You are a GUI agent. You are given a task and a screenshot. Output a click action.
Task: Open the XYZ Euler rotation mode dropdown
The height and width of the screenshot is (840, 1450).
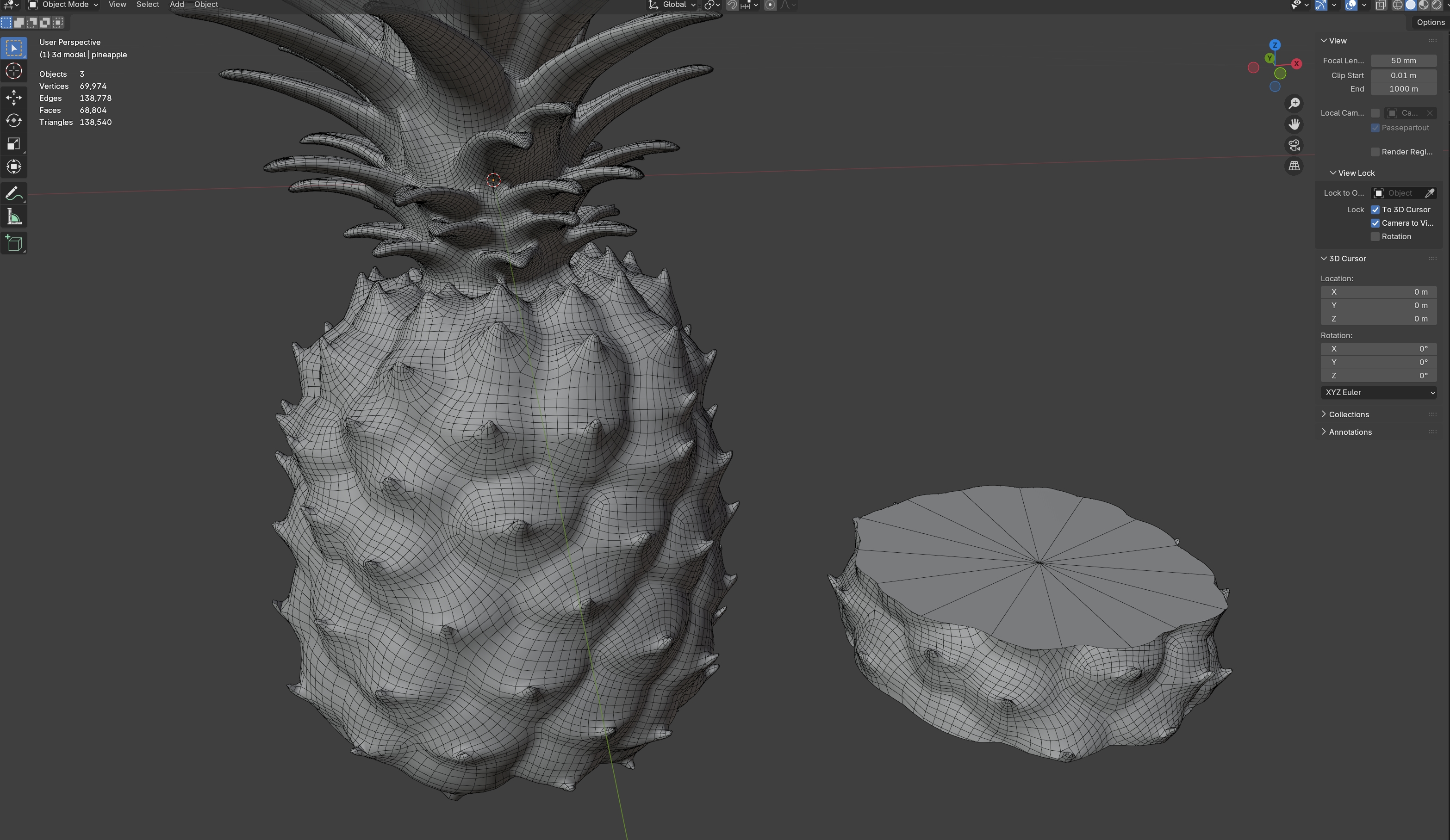pyautogui.click(x=1379, y=392)
